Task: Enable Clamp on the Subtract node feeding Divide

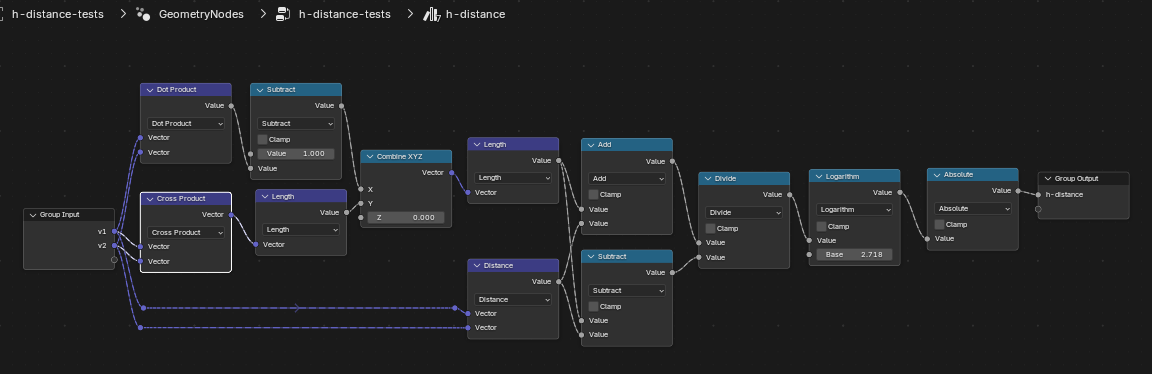Action: pos(593,306)
